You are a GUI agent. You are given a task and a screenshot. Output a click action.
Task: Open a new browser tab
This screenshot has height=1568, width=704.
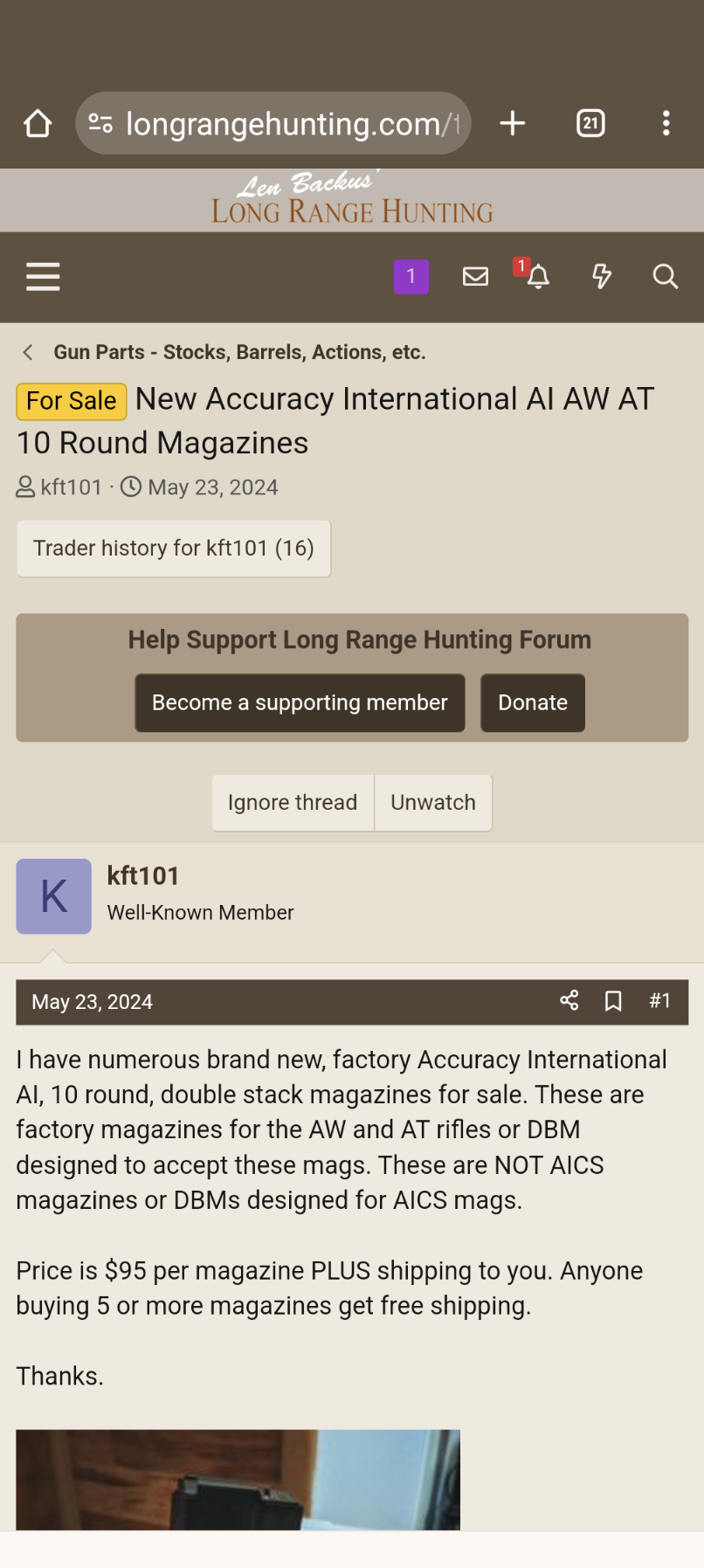pyautogui.click(x=513, y=124)
